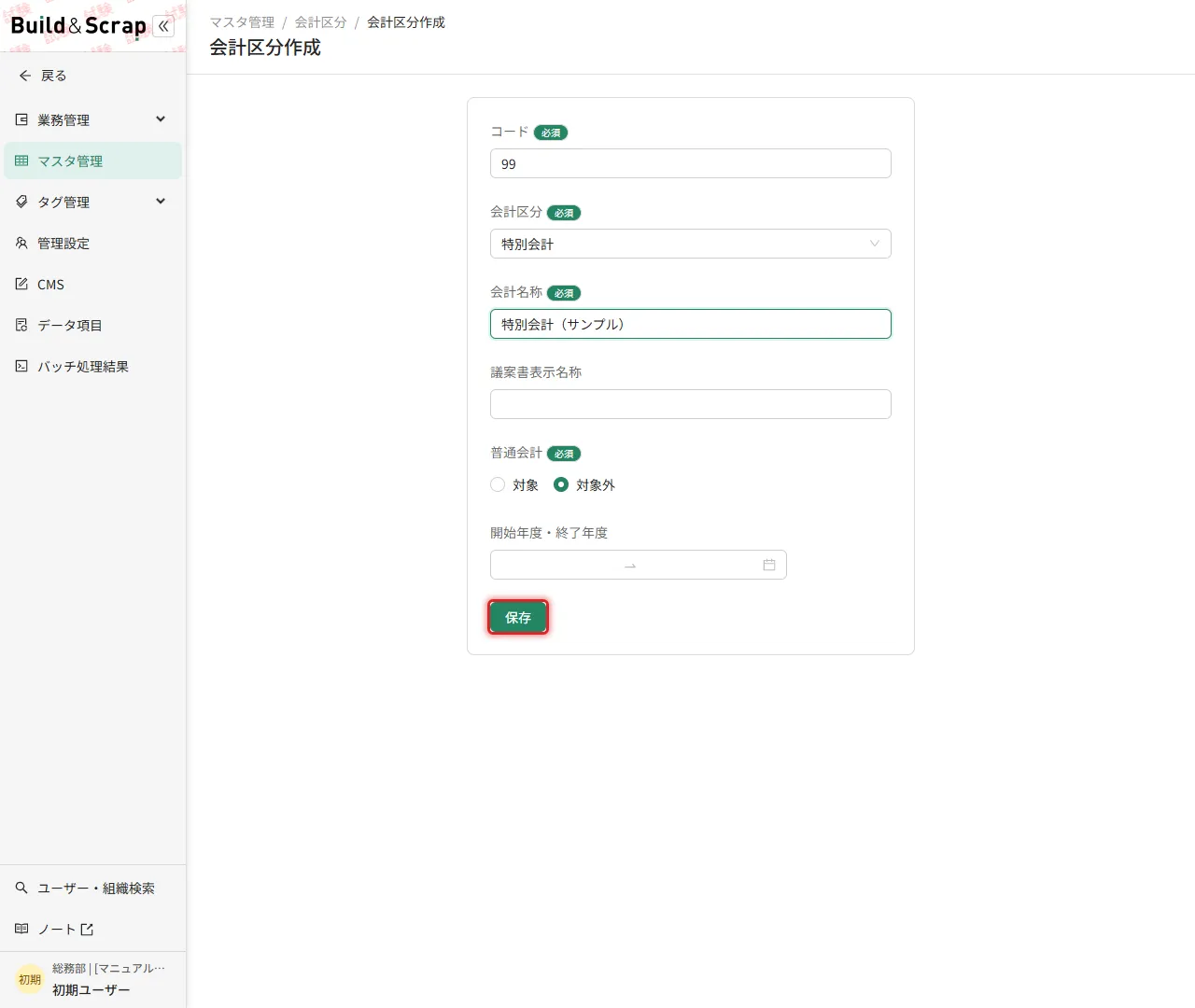The image size is (1195, 1008).
Task: Click the コード input field containing 99
Action: coord(691,163)
